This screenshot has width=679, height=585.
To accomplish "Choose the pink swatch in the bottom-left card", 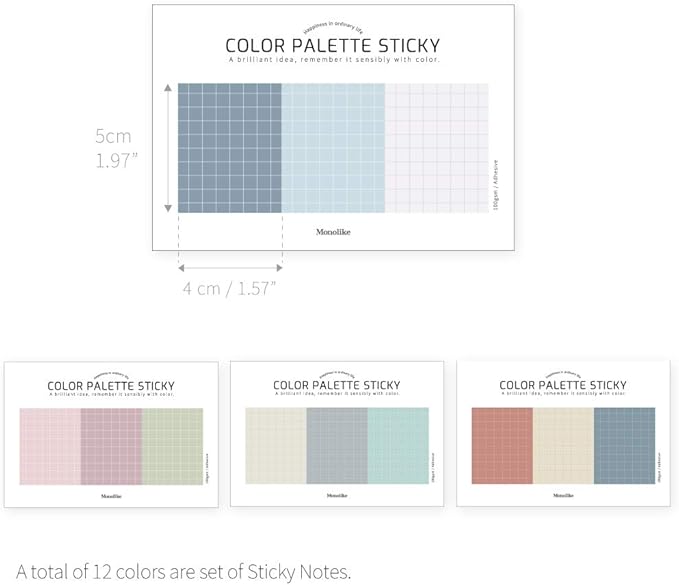I will click(x=50, y=446).
